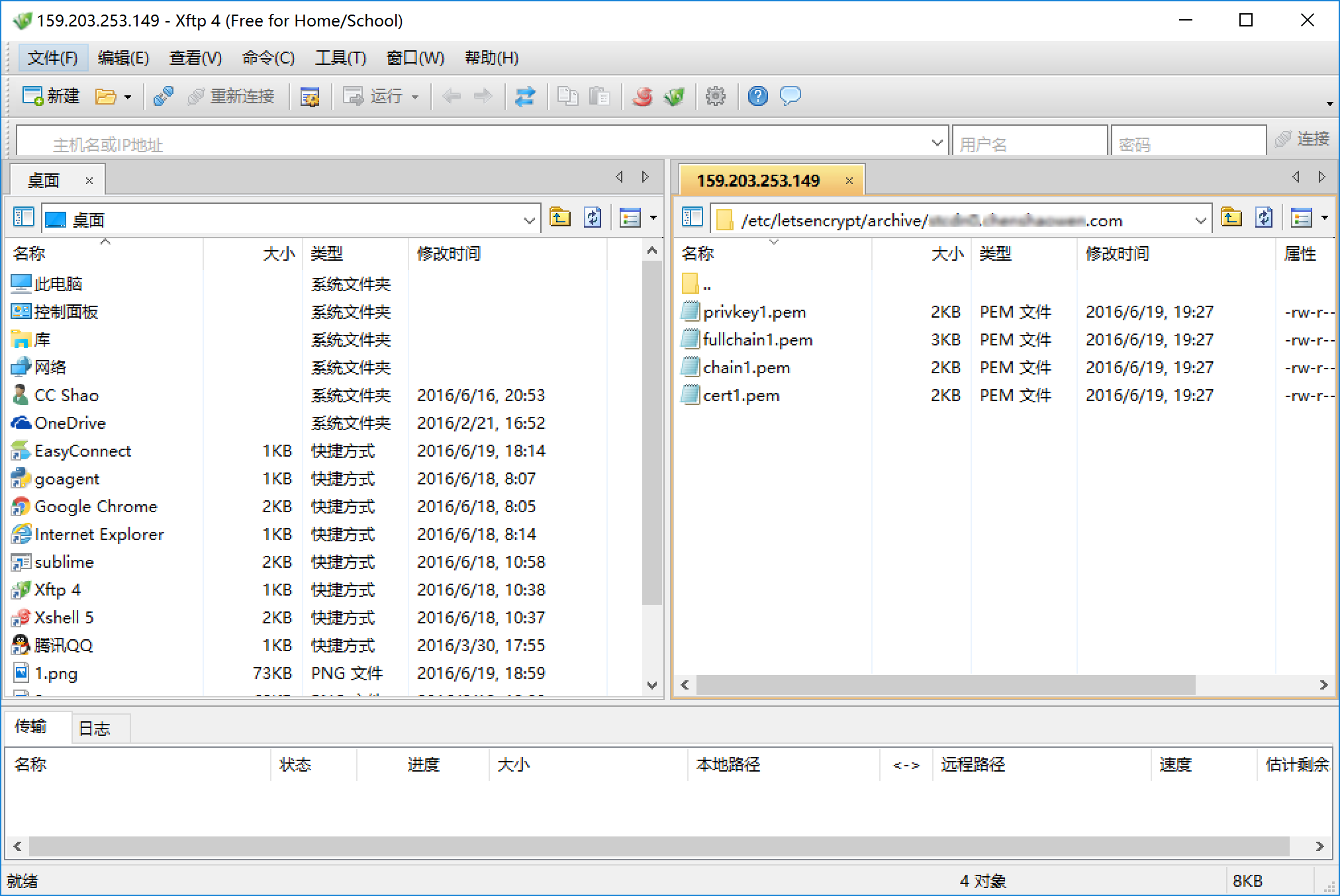The height and width of the screenshot is (896, 1340).
Task: Click the Copy icon in toolbar
Action: click(567, 97)
